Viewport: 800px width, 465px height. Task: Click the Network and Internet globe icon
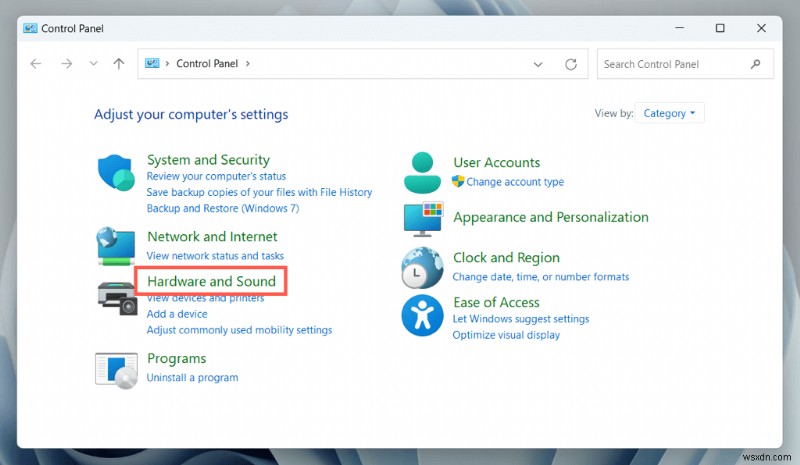116,246
